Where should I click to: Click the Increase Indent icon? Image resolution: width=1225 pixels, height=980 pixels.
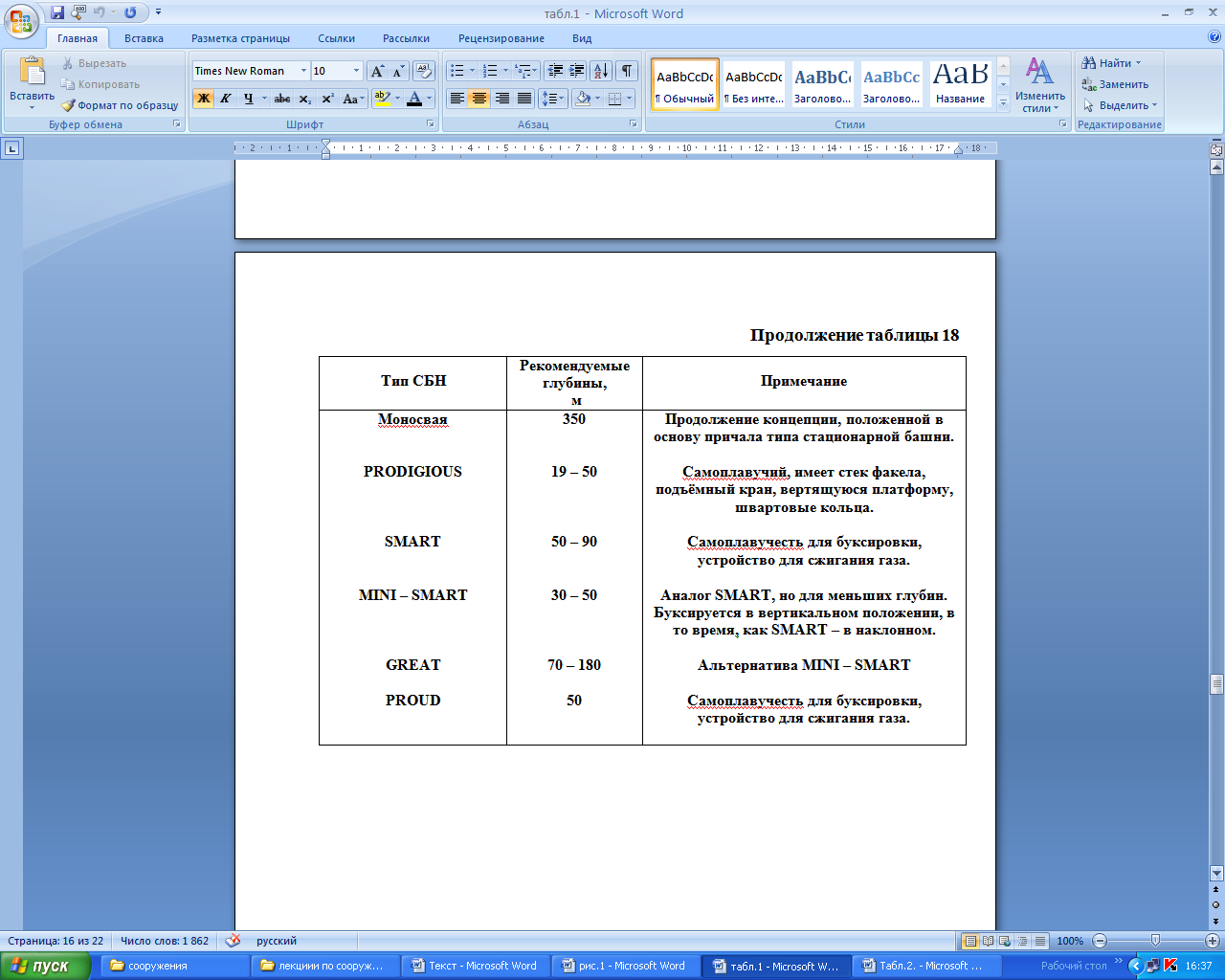(577, 71)
